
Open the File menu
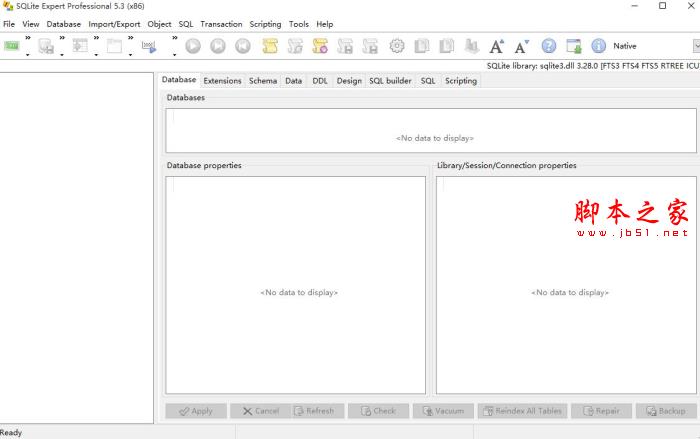point(9,24)
